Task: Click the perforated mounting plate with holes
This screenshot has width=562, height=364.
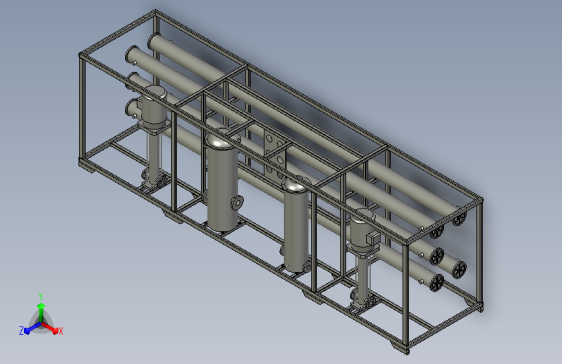Action: click(275, 154)
